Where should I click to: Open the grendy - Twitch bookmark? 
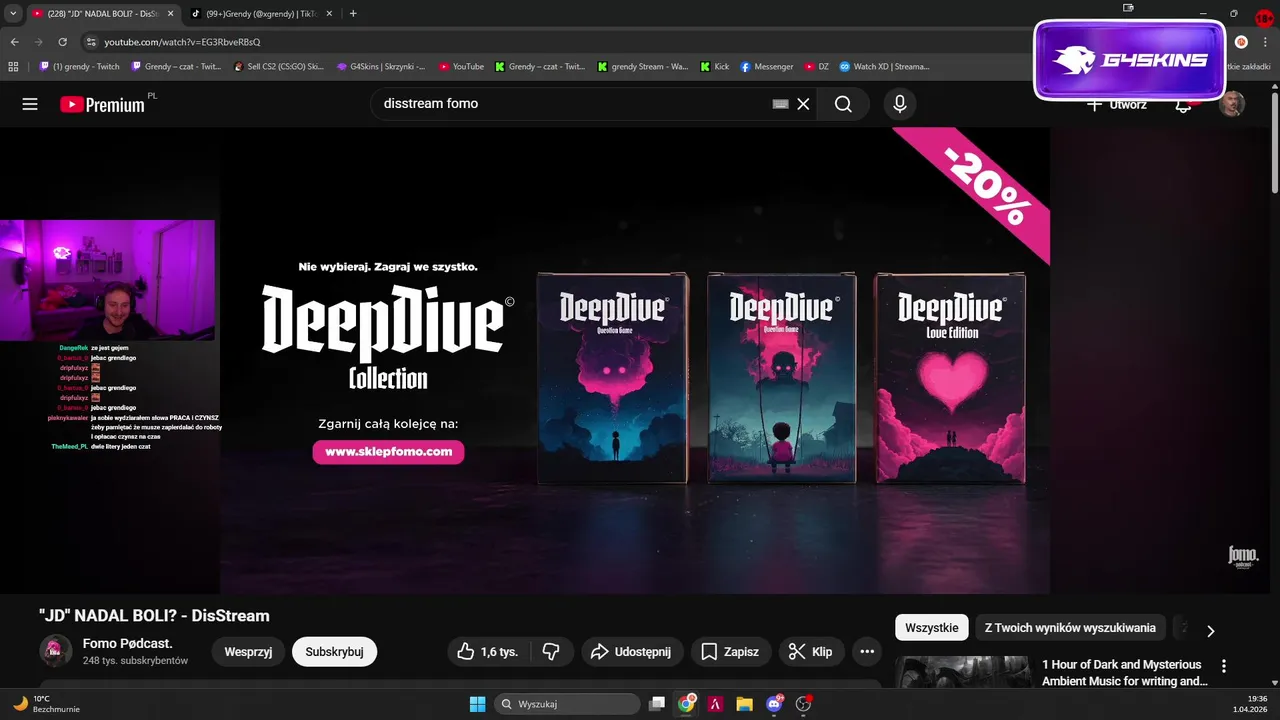coord(79,67)
